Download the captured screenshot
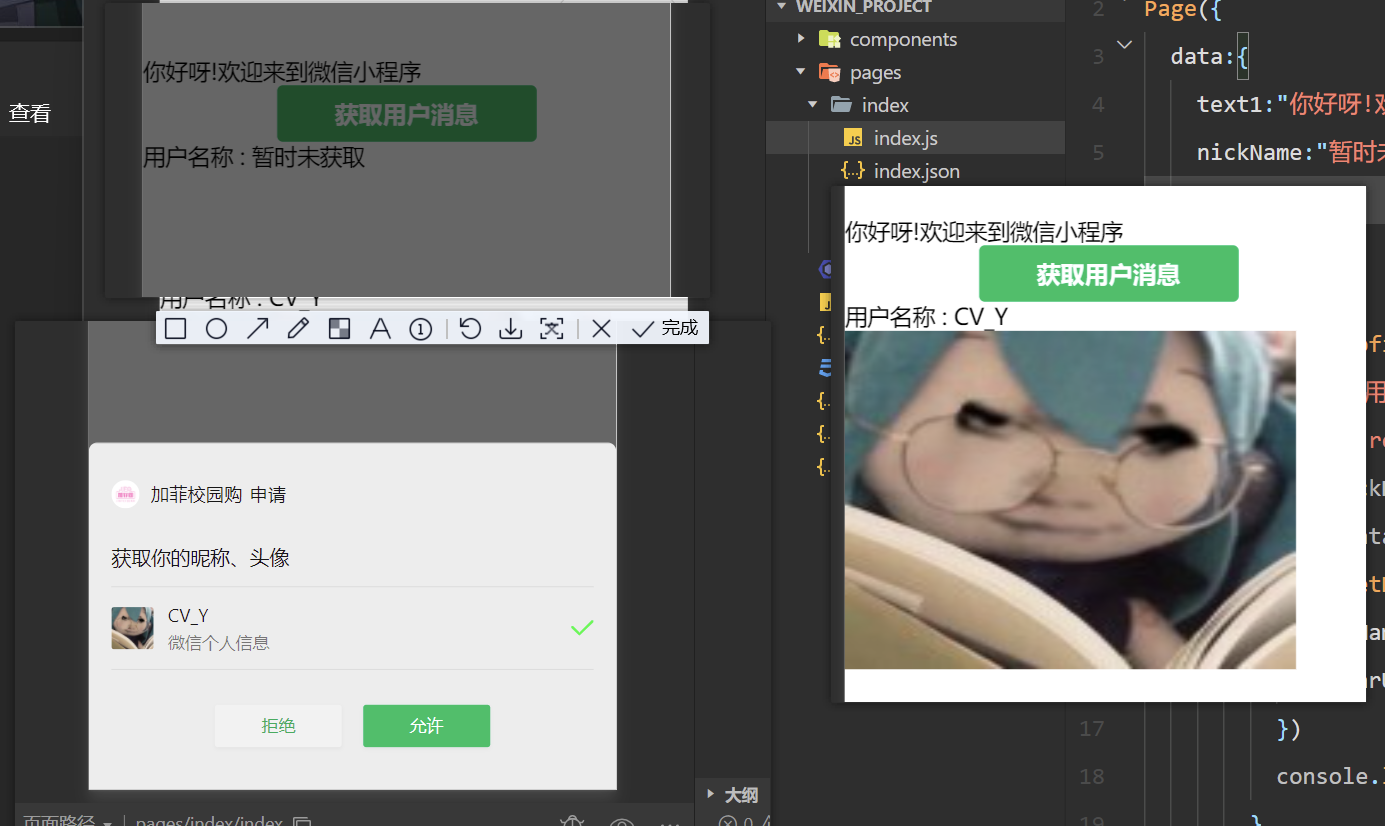 510,327
